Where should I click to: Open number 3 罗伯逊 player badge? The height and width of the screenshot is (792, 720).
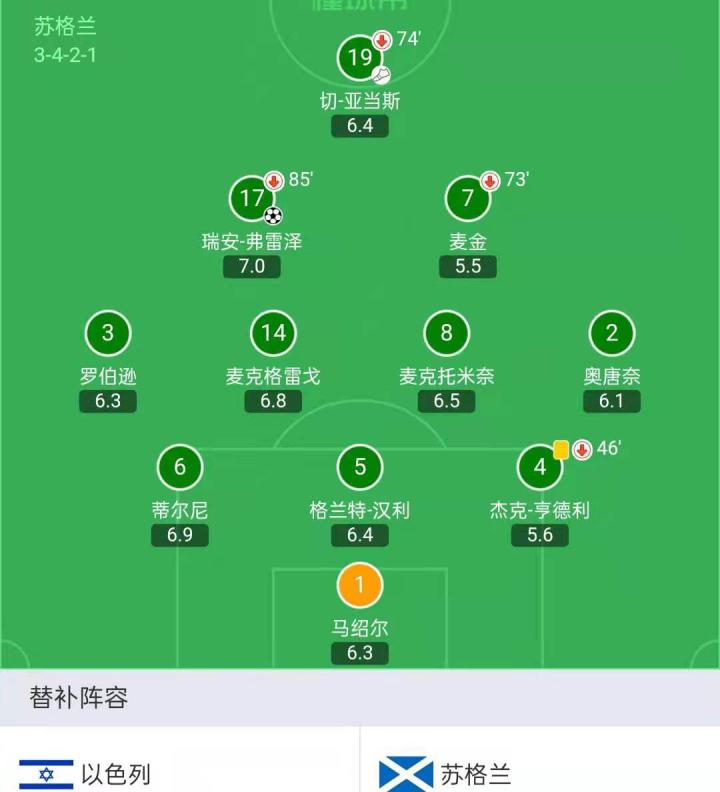click(x=108, y=334)
